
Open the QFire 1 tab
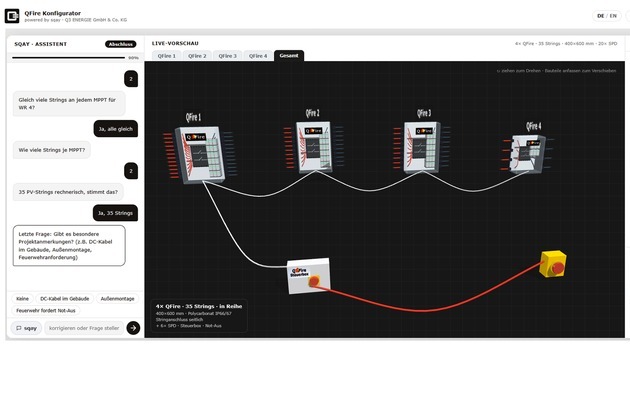[x=167, y=56]
